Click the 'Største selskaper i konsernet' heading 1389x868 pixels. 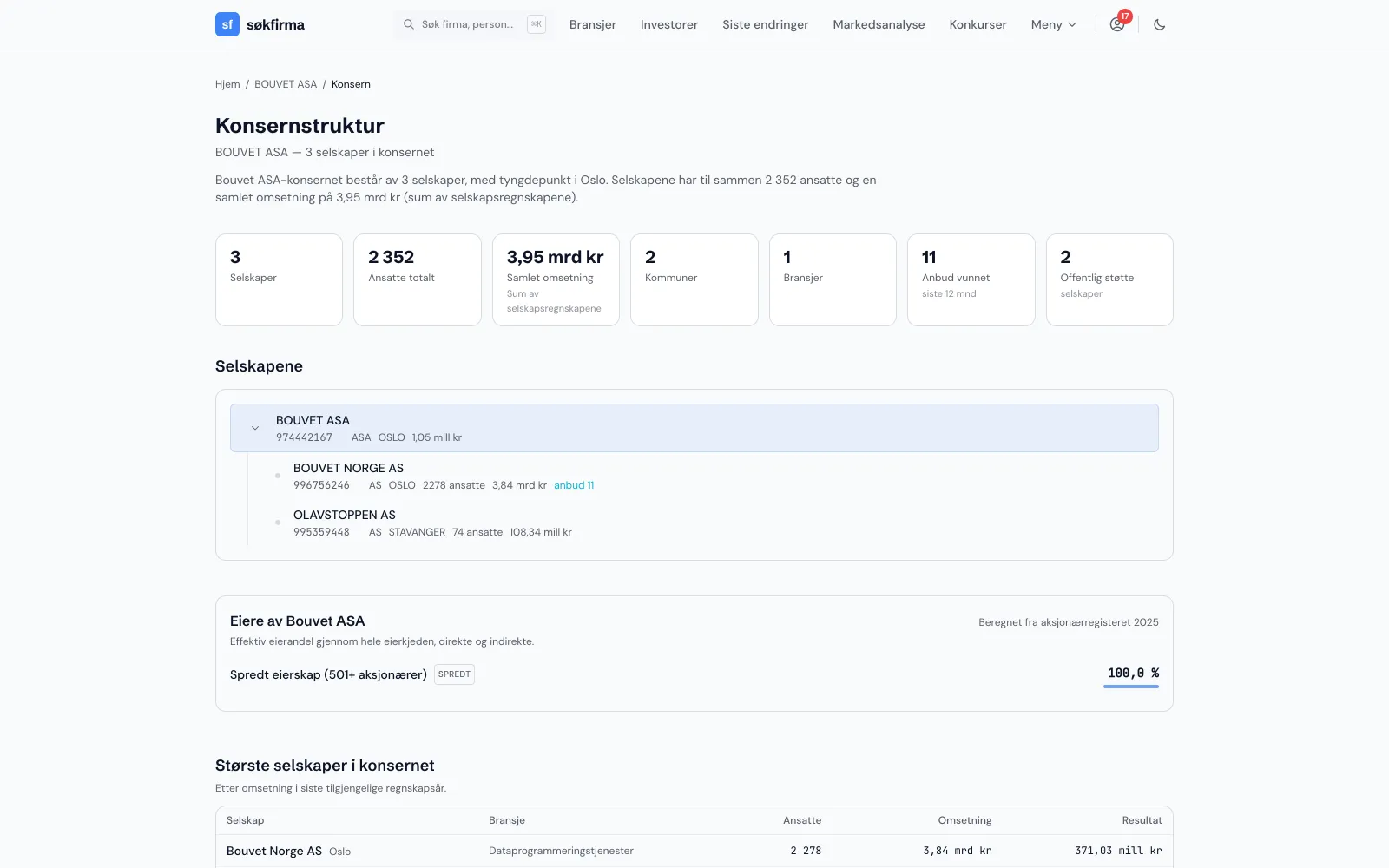[325, 766]
